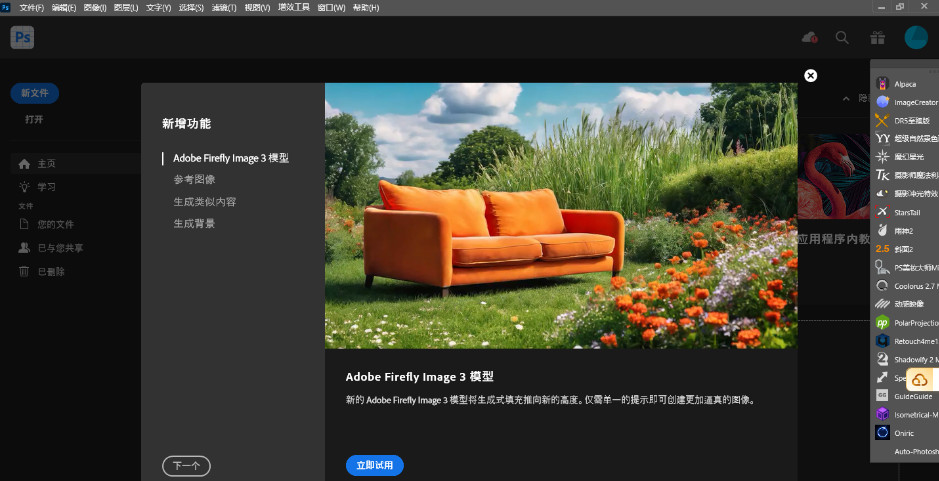The image size is (939, 481).
Task: Click the YY plugin icon
Action: (882, 138)
